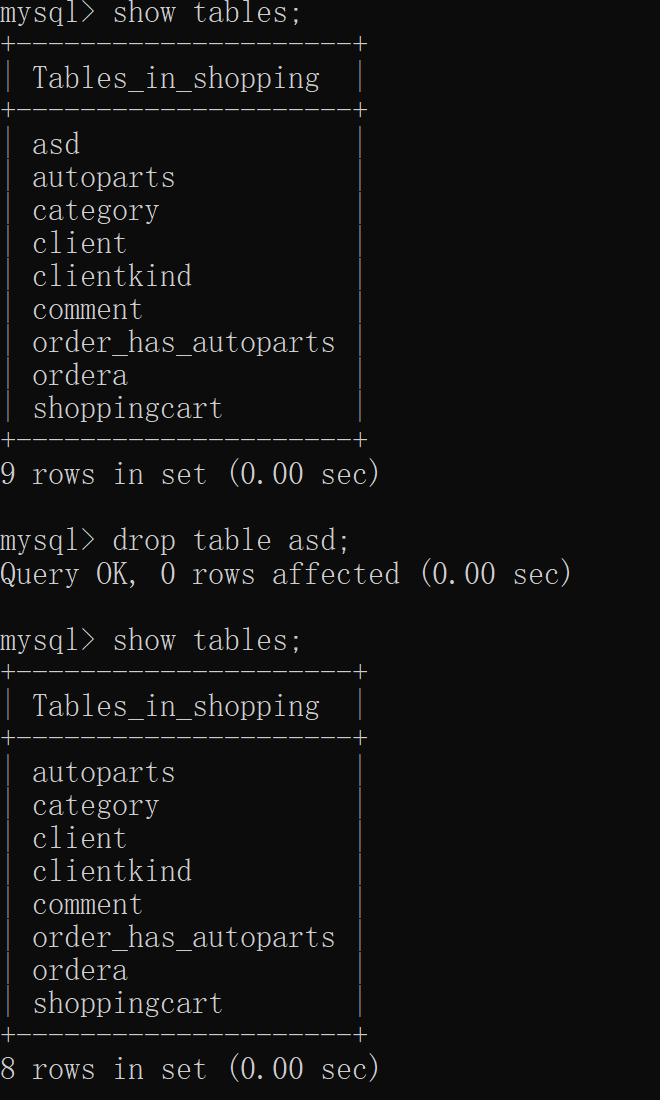Click the "show tables;" command after the drop
The image size is (660, 1100).
[207, 640]
